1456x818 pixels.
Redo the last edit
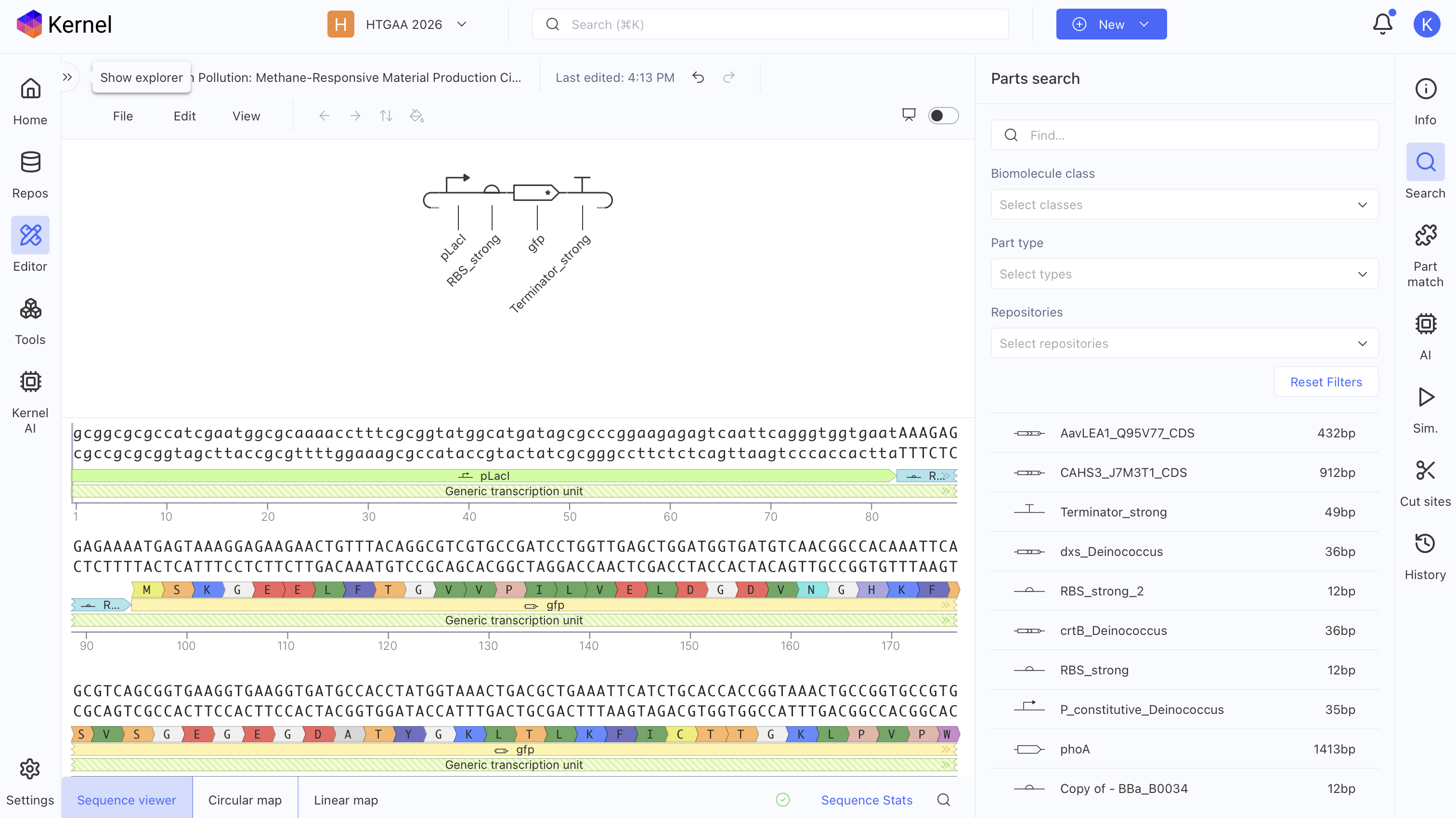(x=728, y=77)
